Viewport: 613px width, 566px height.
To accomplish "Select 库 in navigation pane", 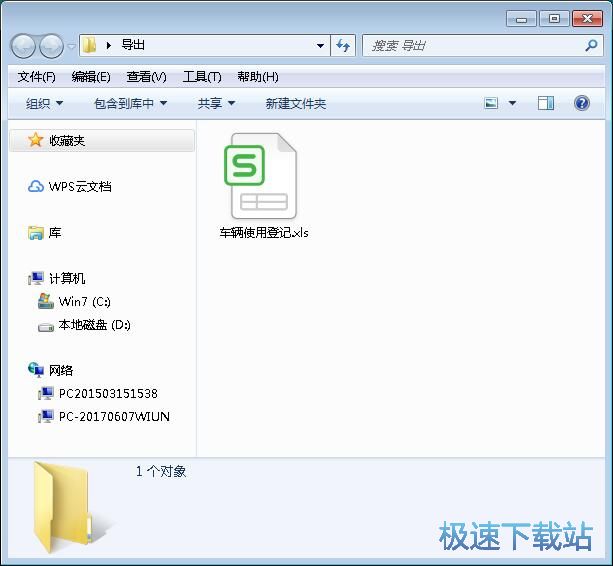I will [55, 233].
